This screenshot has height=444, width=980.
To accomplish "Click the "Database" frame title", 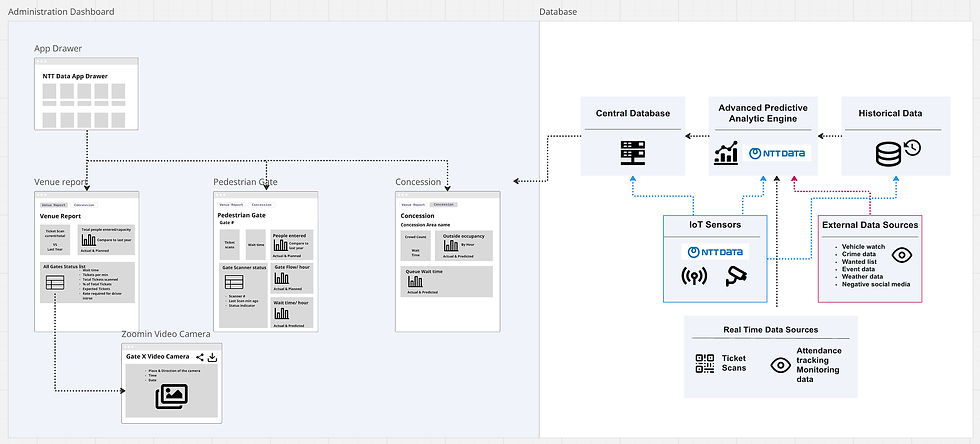I will coord(558,12).
